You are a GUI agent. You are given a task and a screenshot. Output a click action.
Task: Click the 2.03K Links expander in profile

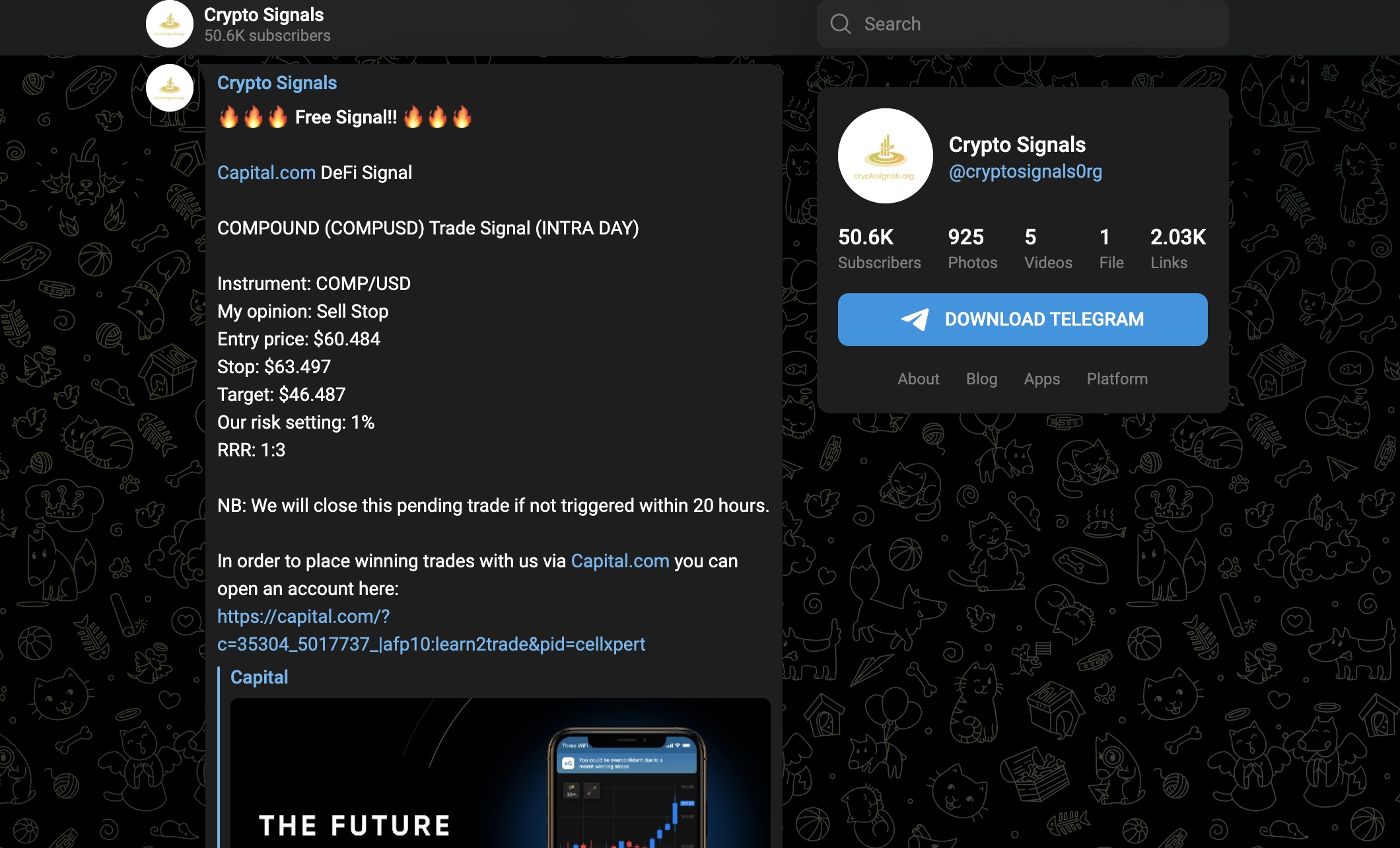pos(1175,248)
